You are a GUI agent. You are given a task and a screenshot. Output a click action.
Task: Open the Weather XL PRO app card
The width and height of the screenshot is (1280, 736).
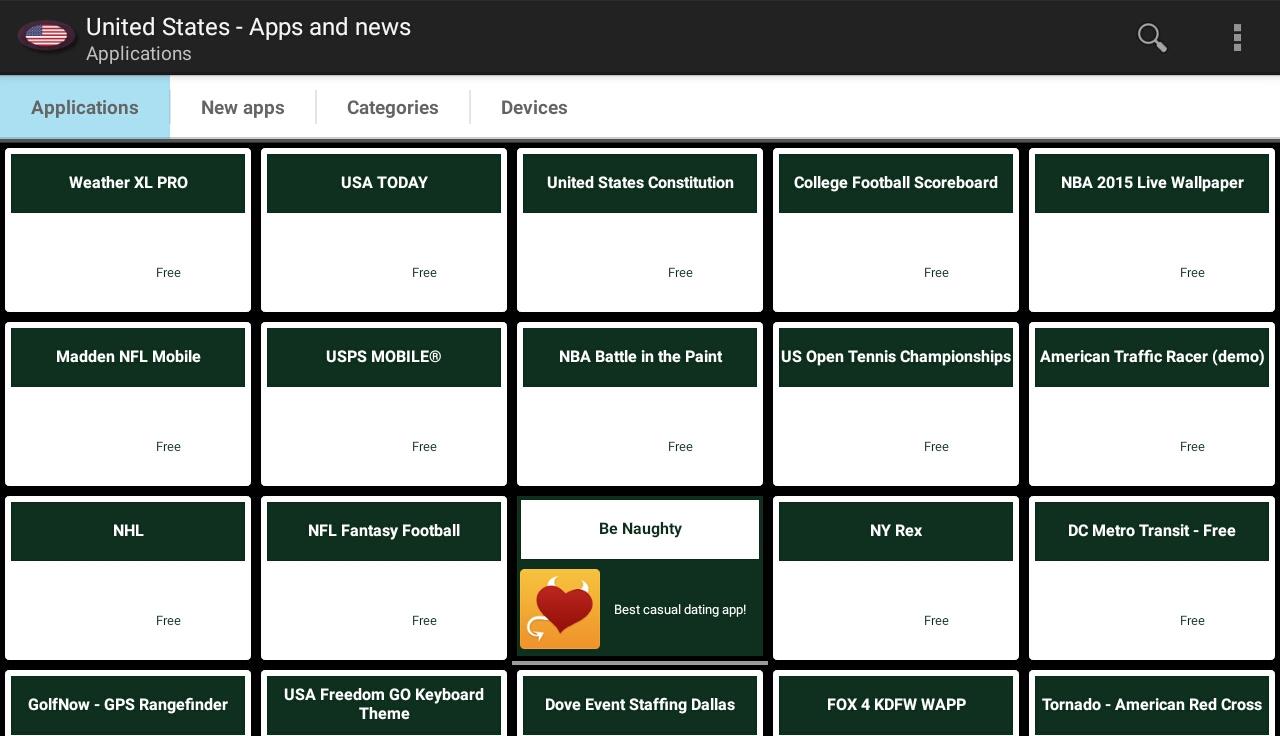[x=128, y=230]
